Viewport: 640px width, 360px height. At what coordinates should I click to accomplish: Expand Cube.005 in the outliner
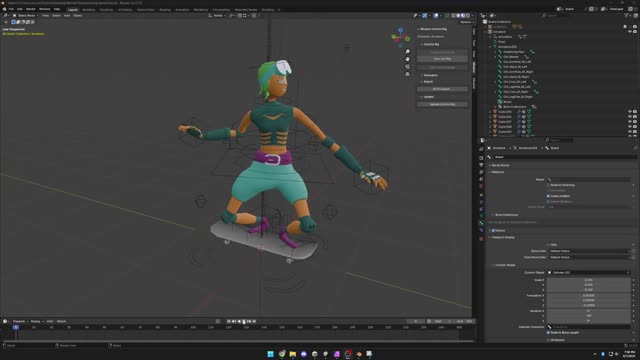[491, 112]
